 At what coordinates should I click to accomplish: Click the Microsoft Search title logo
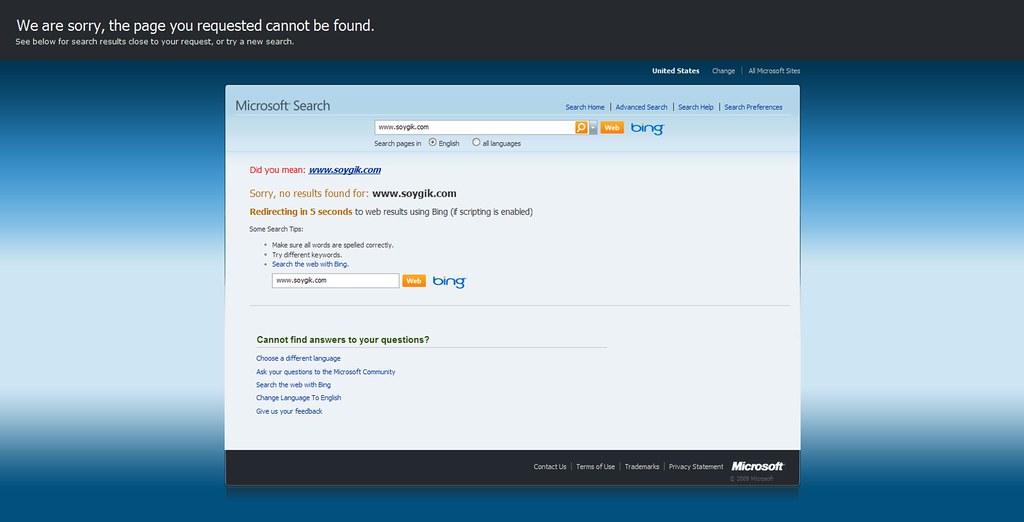tap(283, 106)
